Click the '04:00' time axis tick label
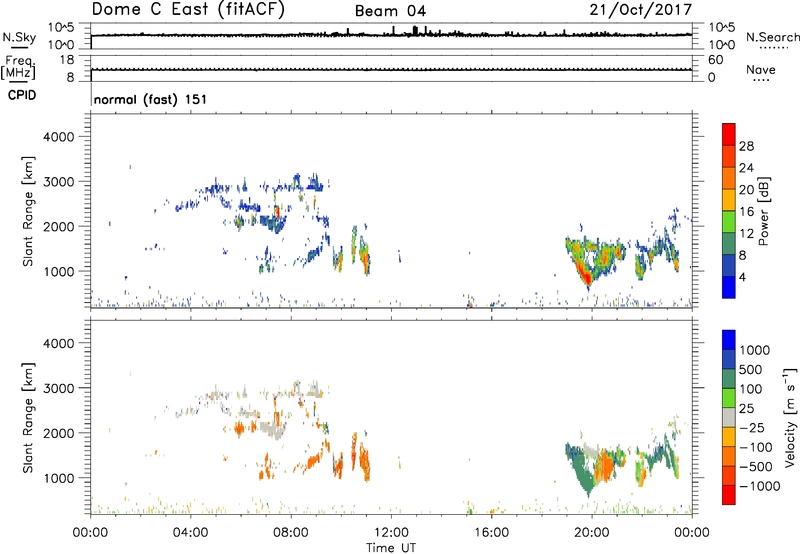Screen dimensions: 800x554 tap(190, 533)
